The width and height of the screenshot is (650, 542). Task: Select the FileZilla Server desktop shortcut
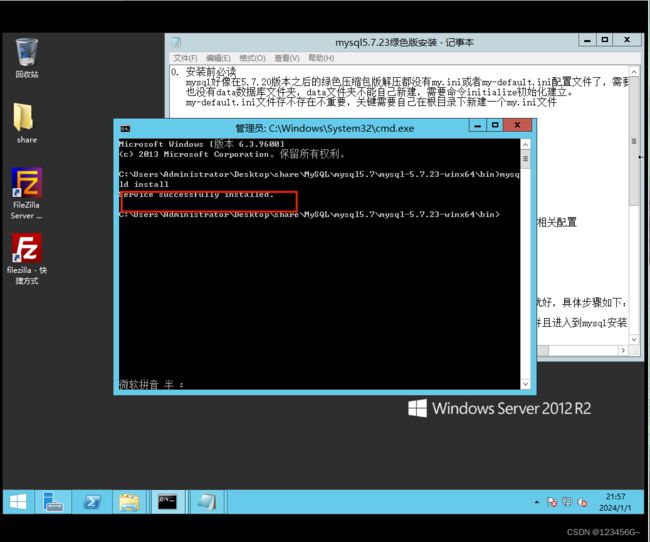[27, 193]
